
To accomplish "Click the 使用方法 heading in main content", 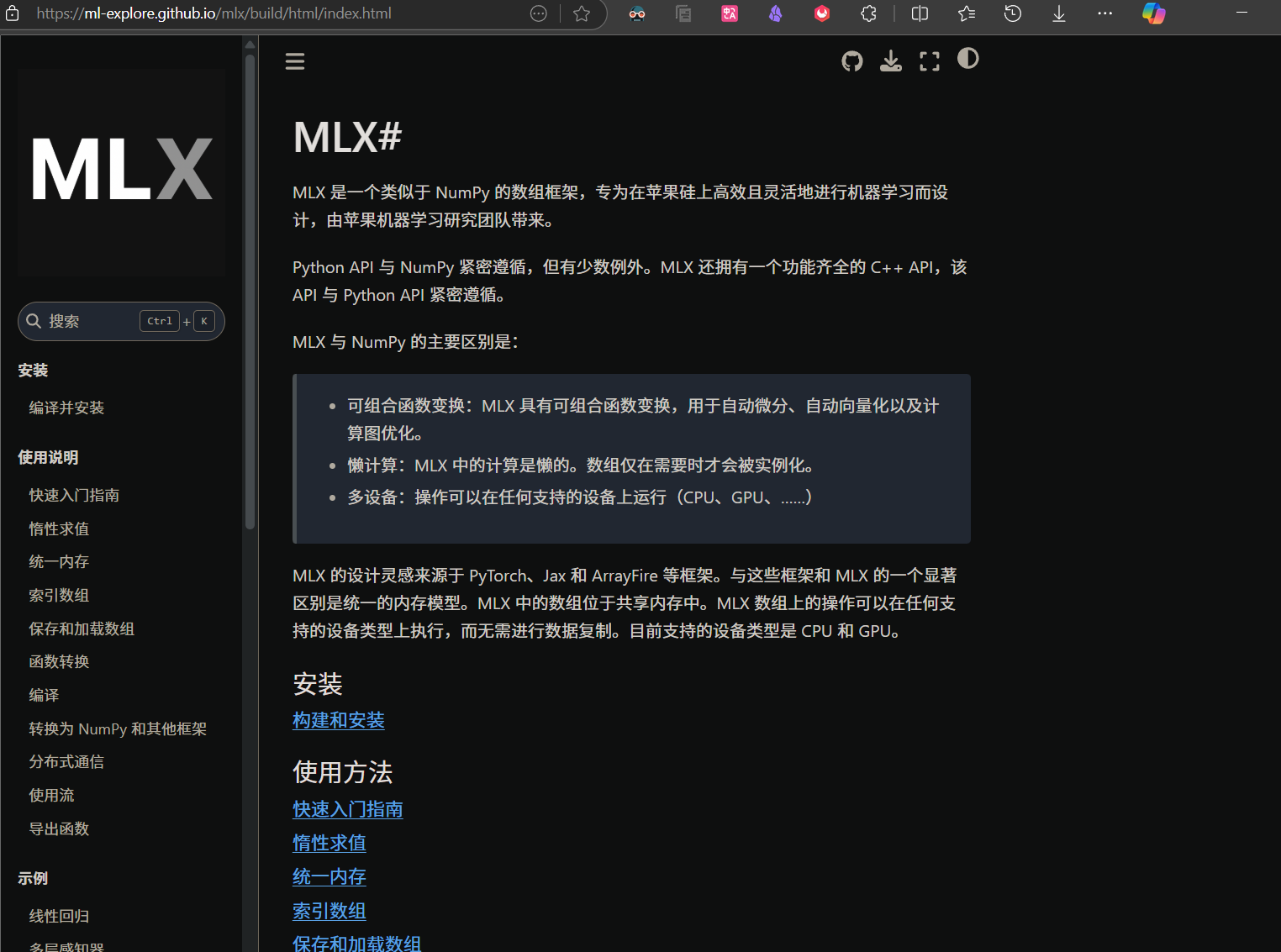I will pyautogui.click(x=343, y=772).
